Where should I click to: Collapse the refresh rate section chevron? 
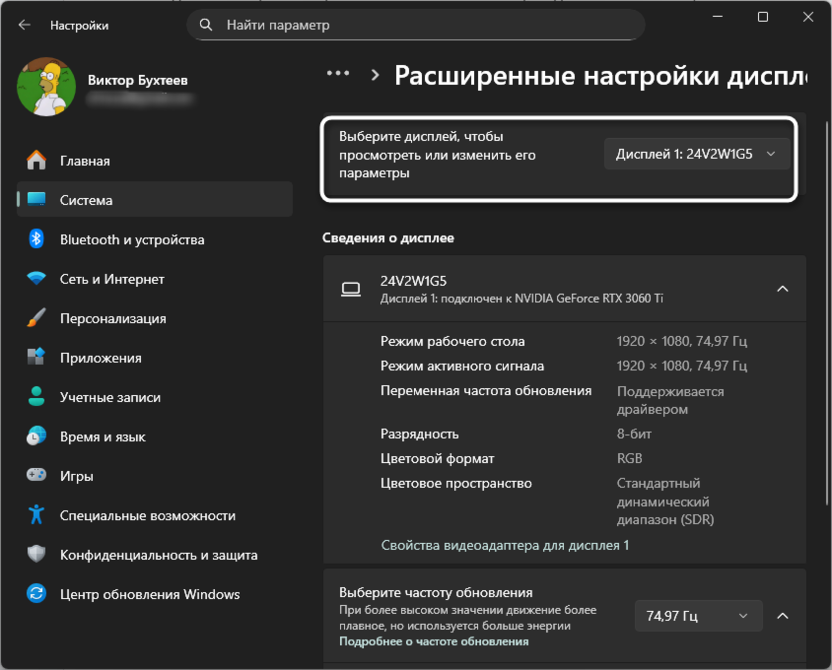click(782, 616)
